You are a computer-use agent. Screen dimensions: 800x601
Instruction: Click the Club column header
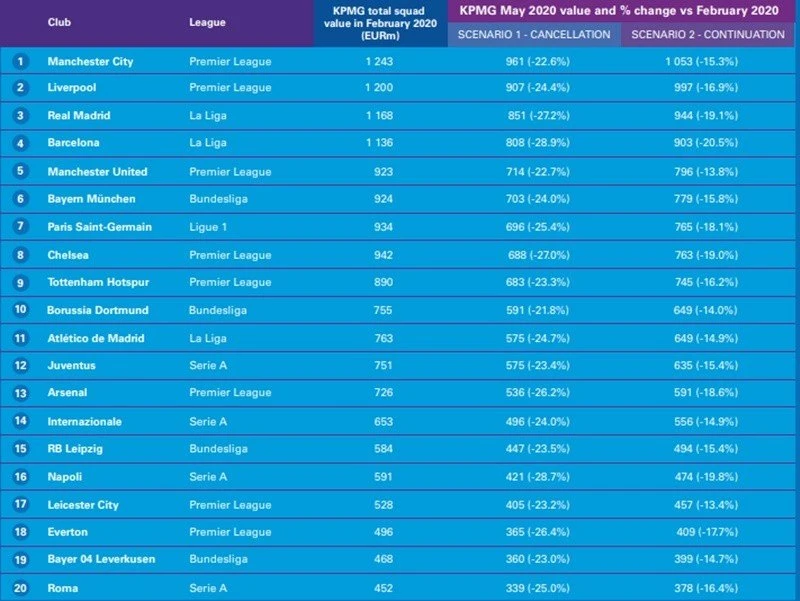coord(59,22)
